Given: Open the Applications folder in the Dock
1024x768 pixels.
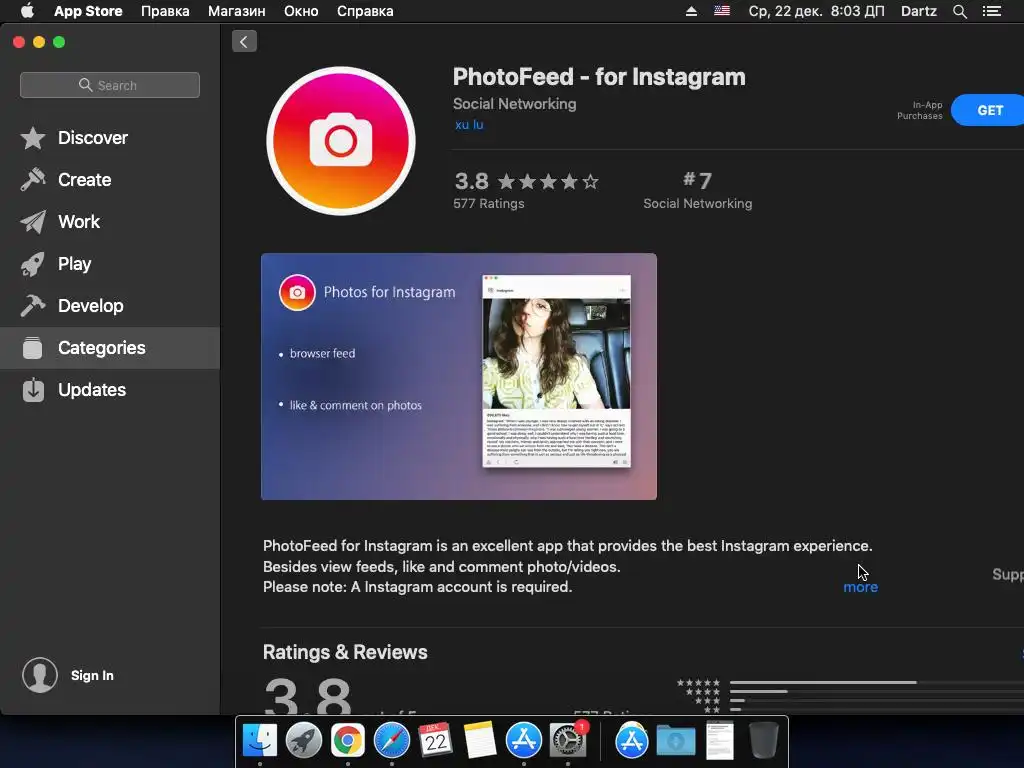Looking at the screenshot, I should coord(632,741).
